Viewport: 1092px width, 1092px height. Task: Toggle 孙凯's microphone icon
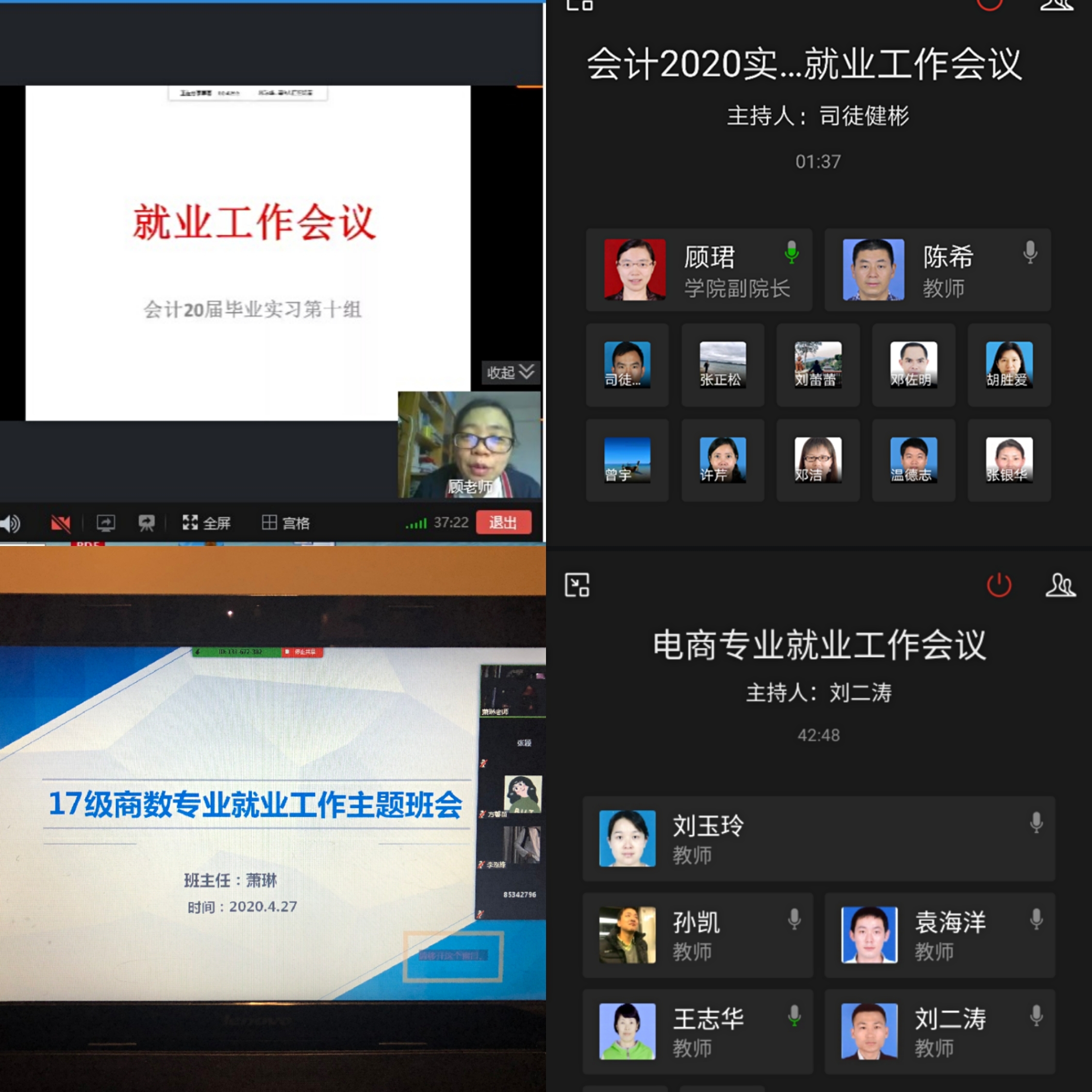[794, 919]
